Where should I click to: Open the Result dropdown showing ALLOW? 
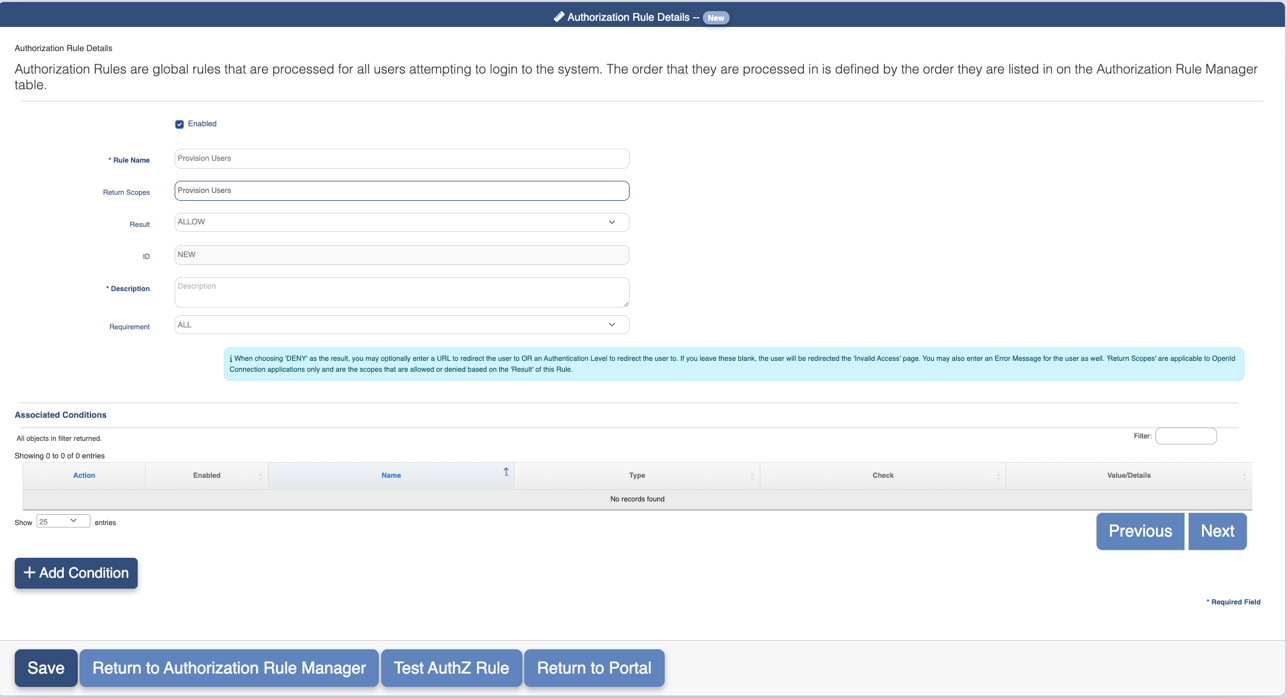click(402, 222)
